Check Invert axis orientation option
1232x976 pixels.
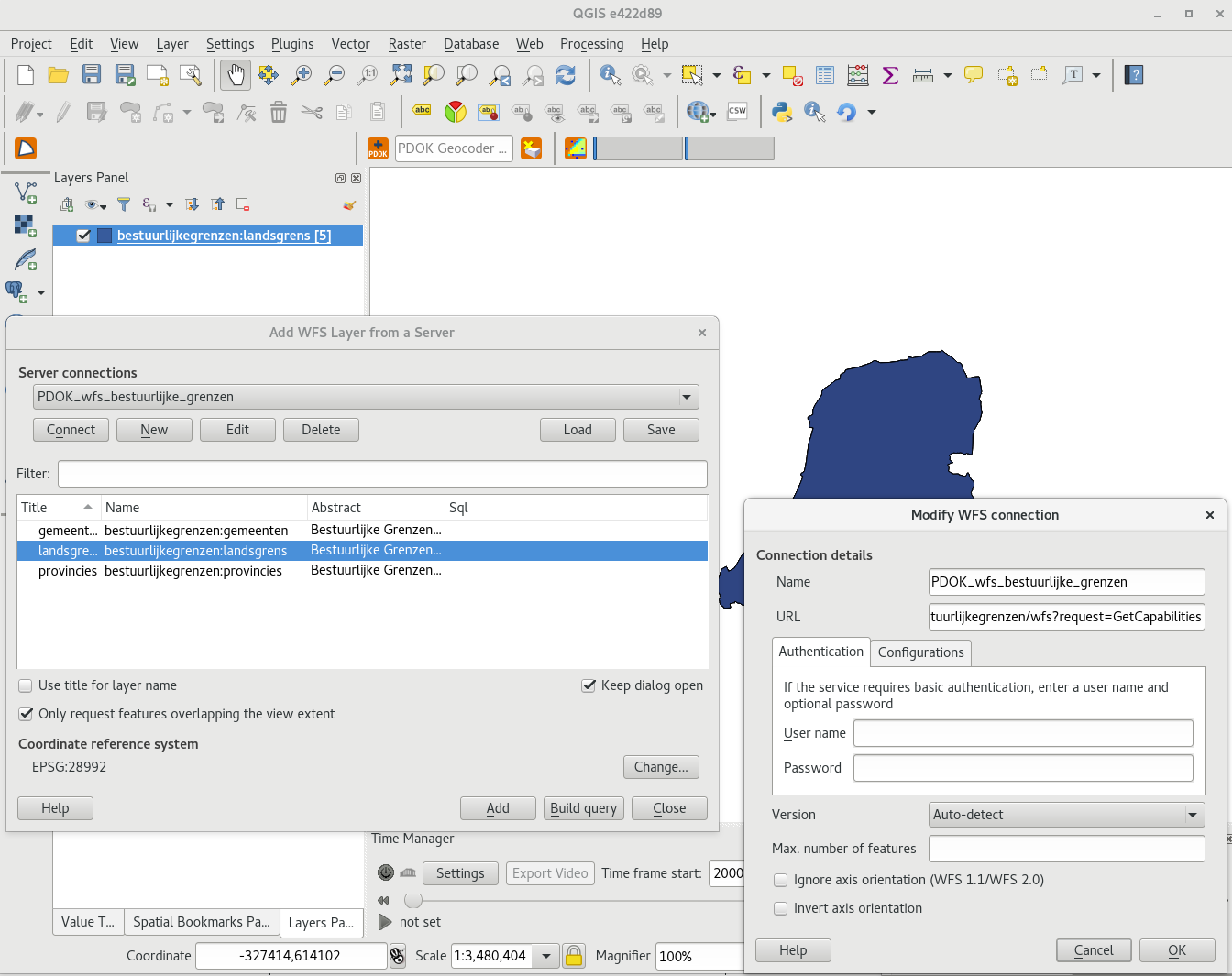click(x=781, y=908)
